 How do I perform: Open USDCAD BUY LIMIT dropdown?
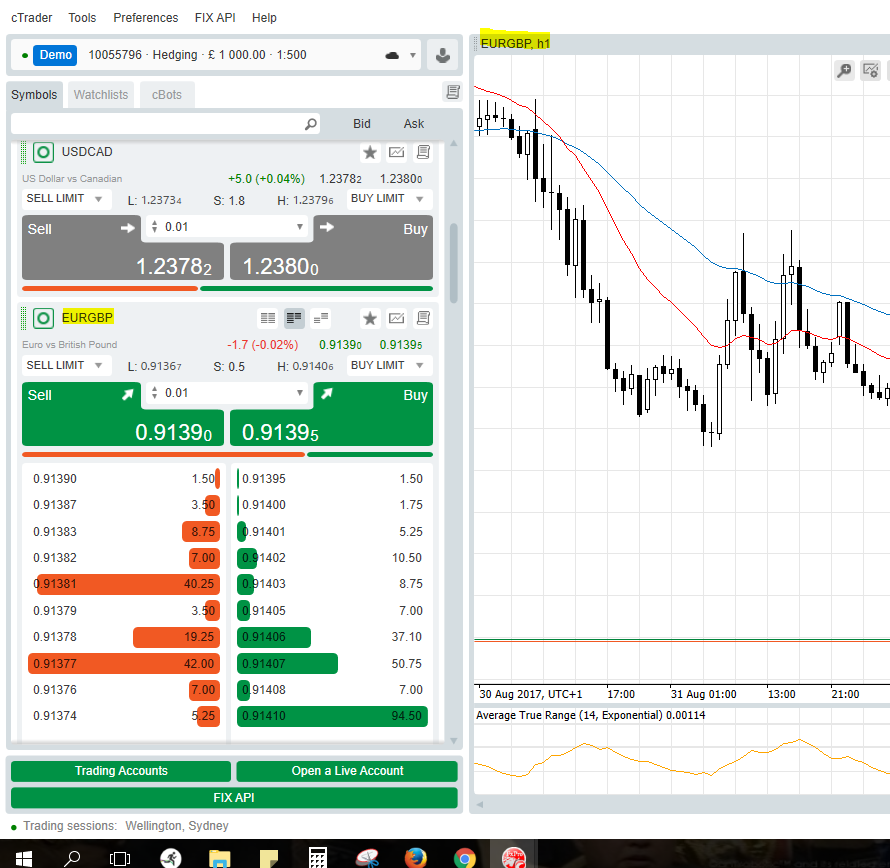click(x=389, y=199)
